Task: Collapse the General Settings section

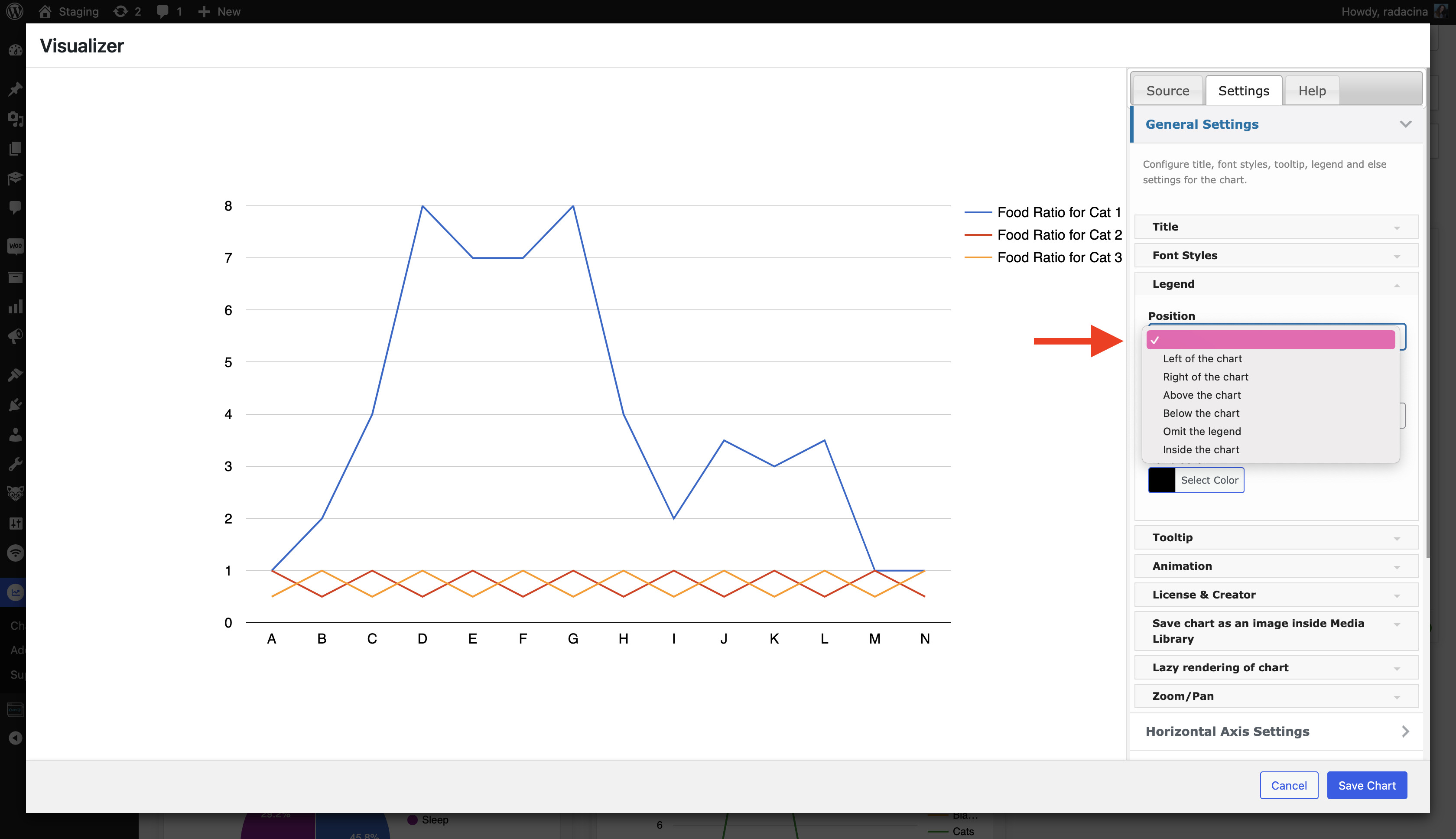Action: 1276,124
